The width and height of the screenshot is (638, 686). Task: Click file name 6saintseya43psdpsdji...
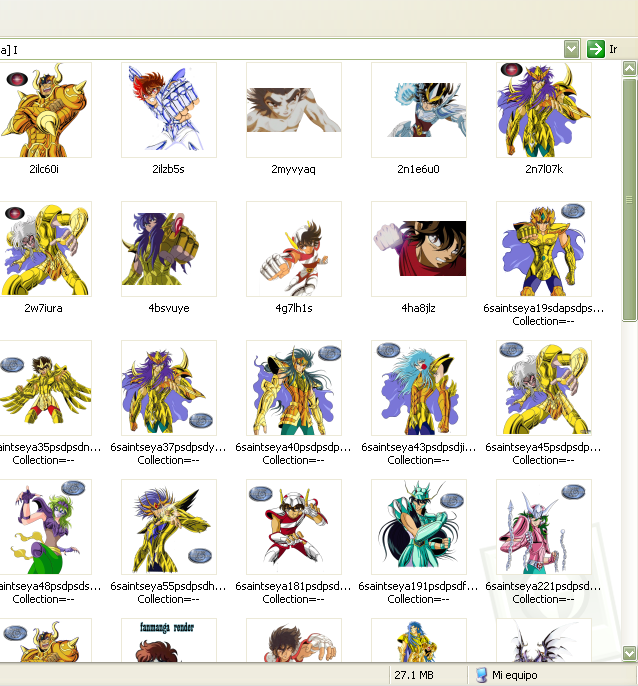click(x=418, y=448)
